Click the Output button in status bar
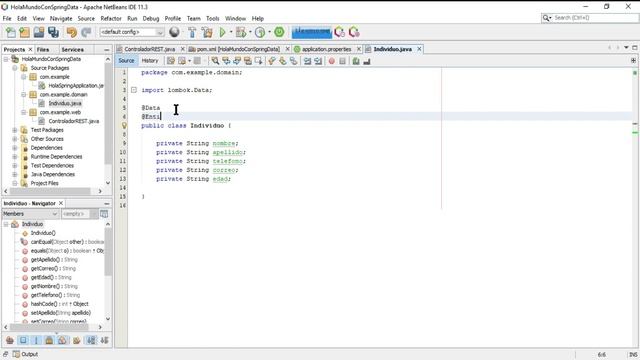640x360 pixels. [25, 354]
